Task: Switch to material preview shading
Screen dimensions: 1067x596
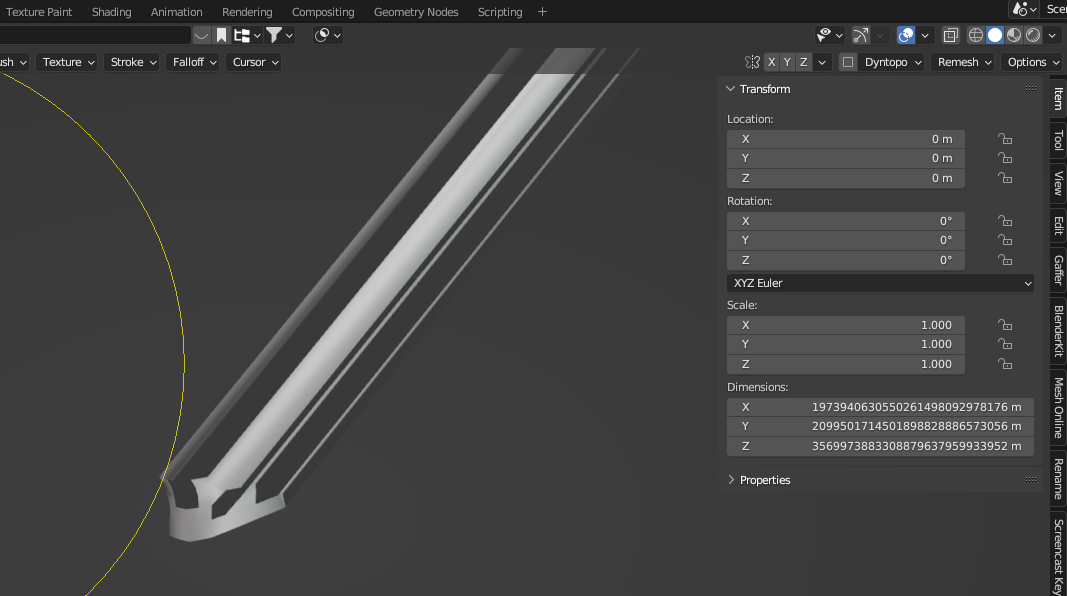Action: click(1014, 35)
